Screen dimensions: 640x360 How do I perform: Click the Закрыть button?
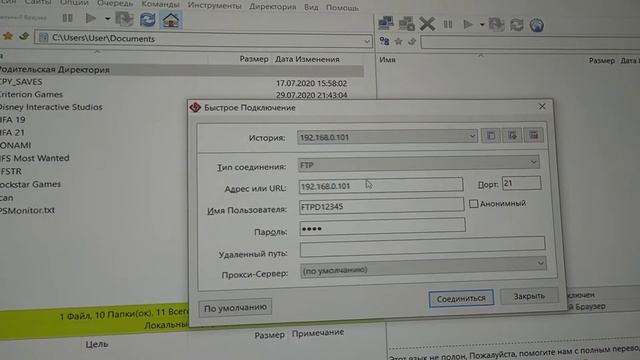point(529,296)
